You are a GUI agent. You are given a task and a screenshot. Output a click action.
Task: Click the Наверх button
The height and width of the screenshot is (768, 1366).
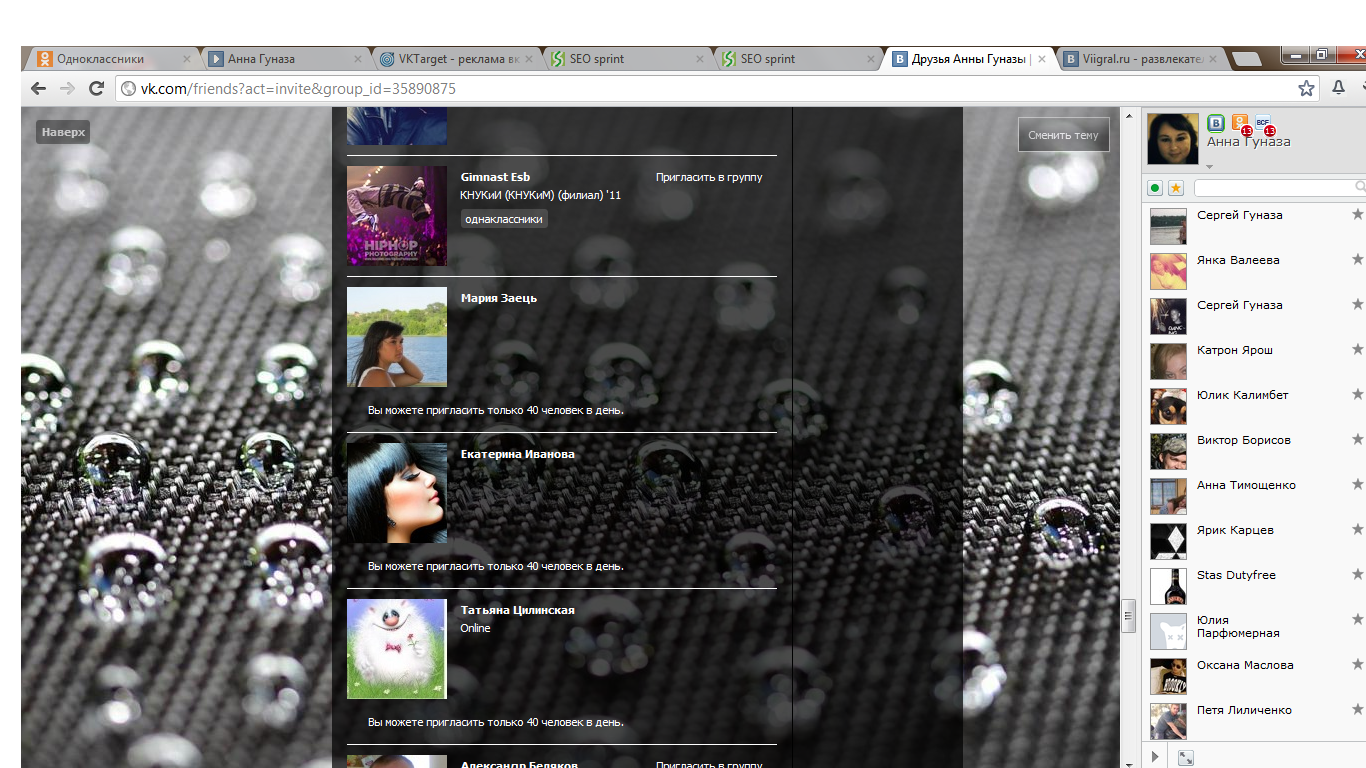point(63,132)
